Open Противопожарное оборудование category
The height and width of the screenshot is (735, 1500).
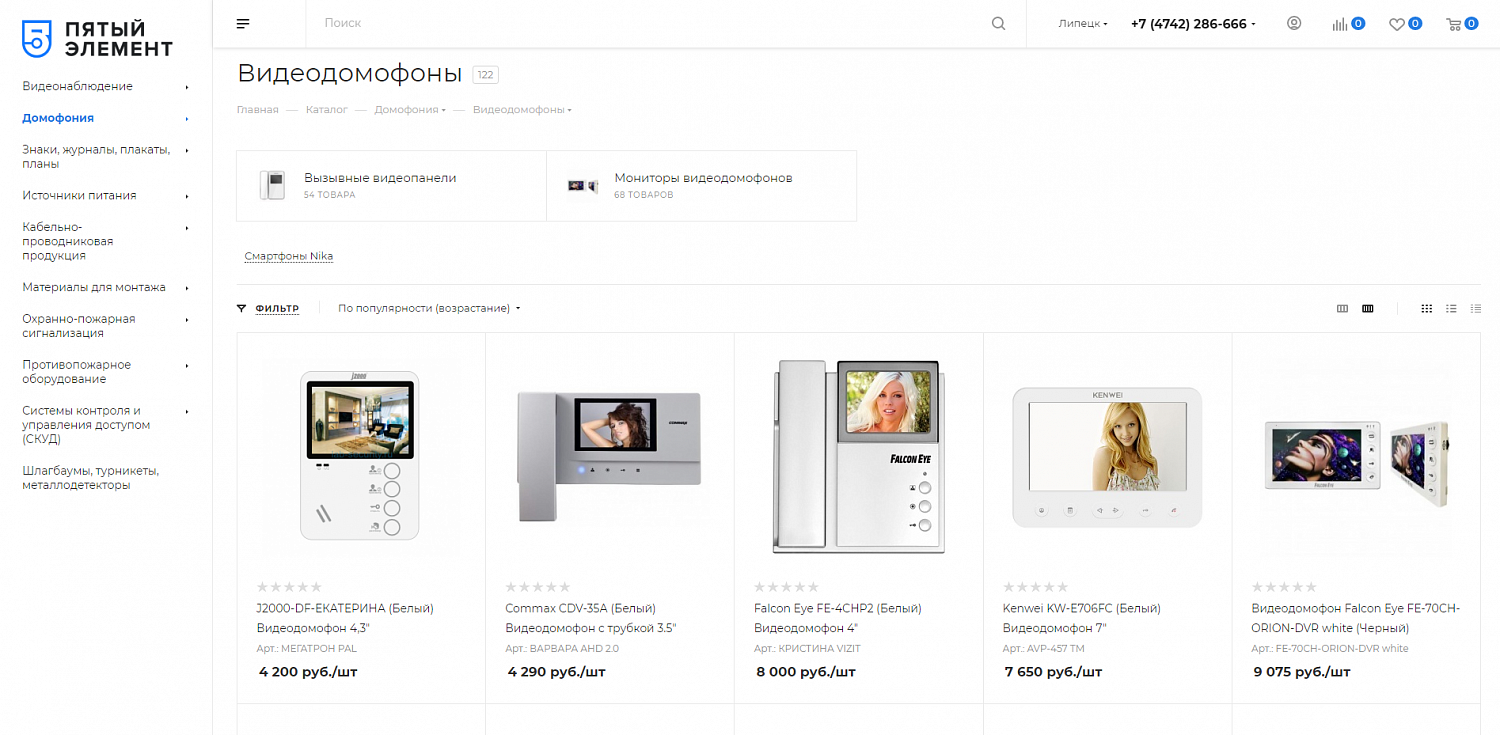77,372
